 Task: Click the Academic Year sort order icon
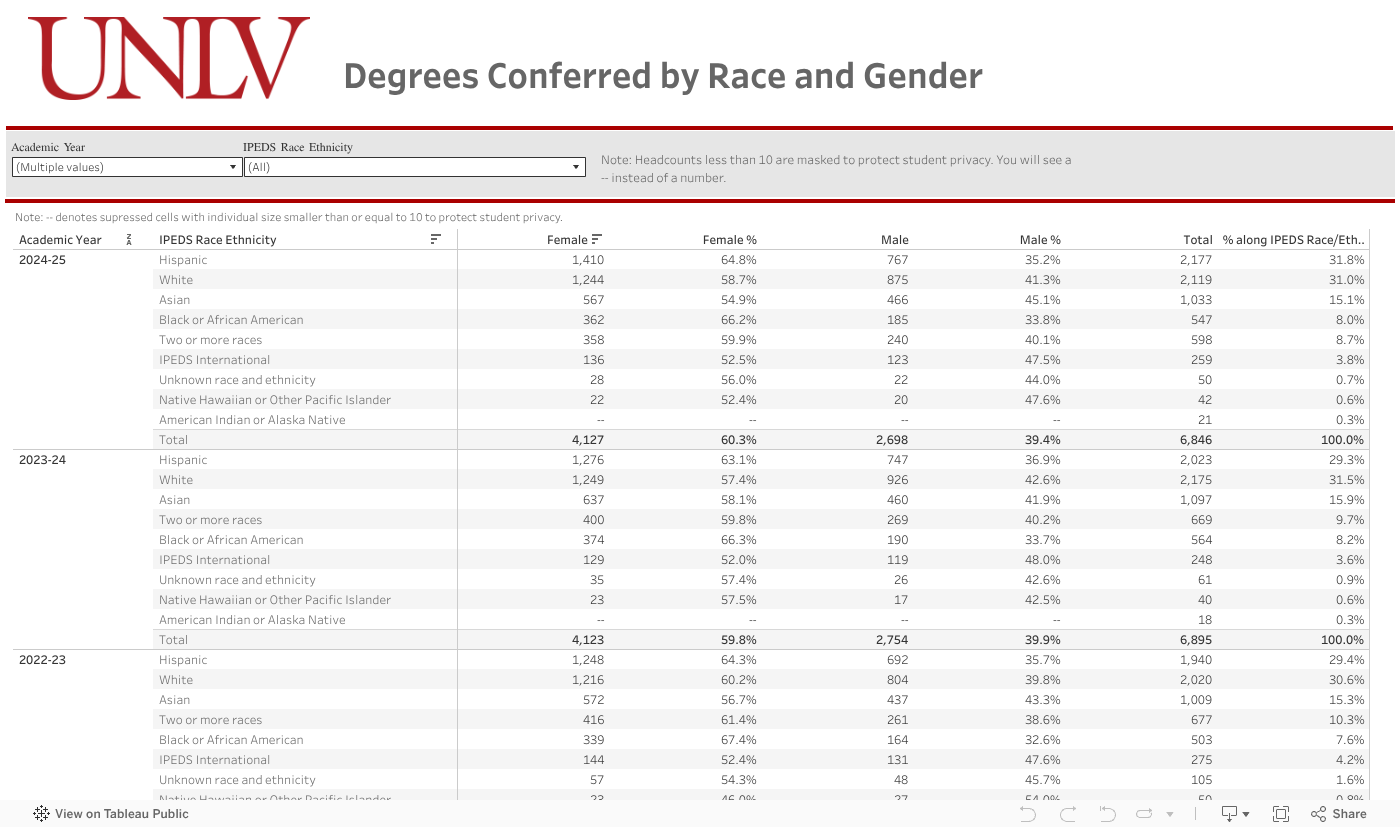[129, 239]
